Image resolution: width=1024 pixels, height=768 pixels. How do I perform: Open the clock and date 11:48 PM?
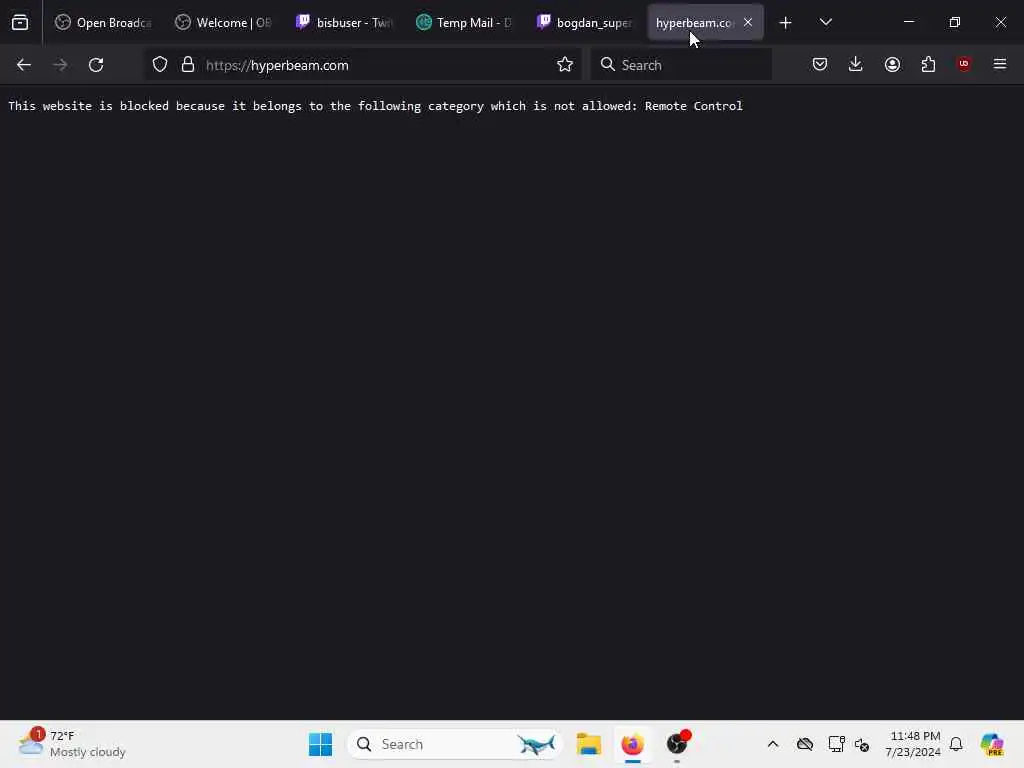click(x=912, y=744)
